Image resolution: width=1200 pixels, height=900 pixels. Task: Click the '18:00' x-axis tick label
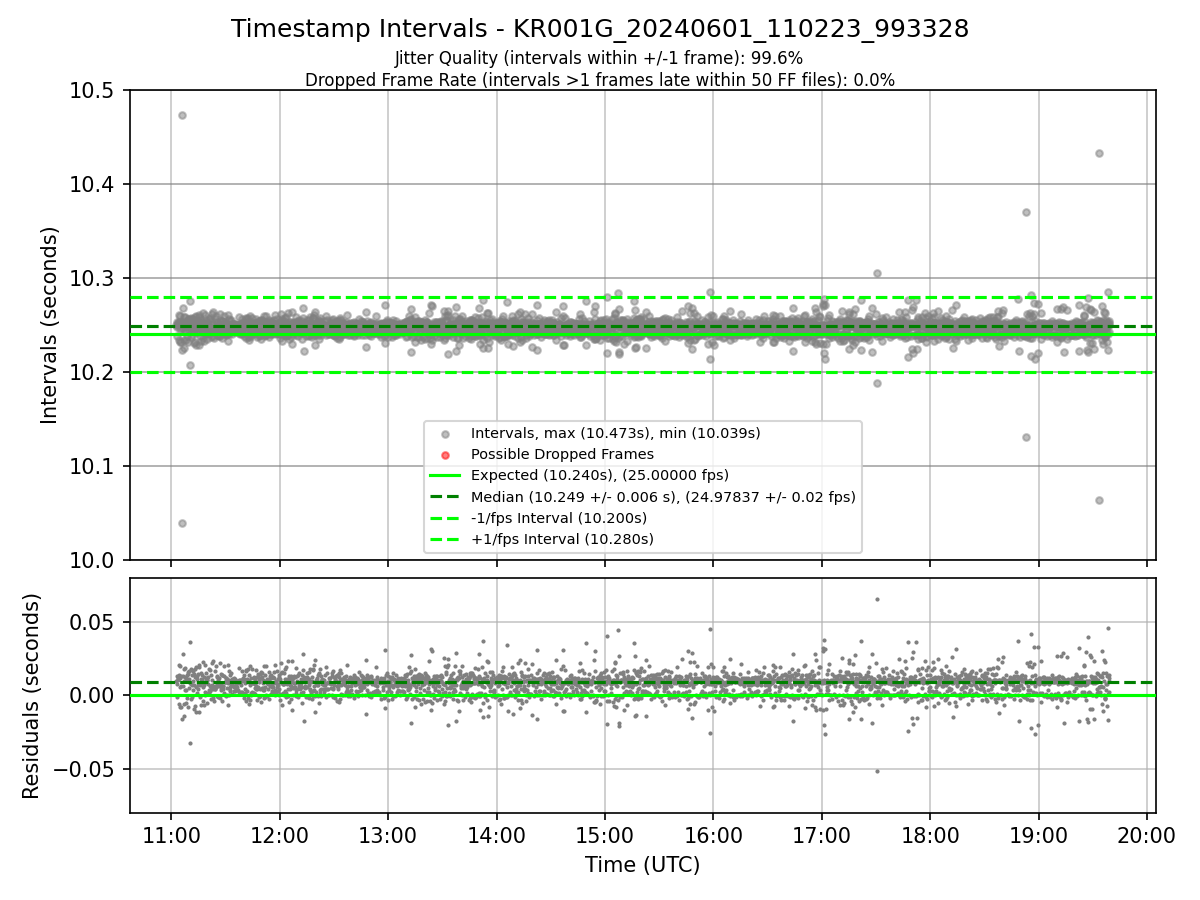pos(930,835)
